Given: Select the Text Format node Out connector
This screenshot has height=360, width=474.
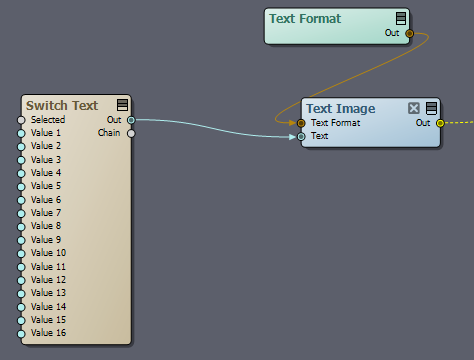Looking at the screenshot, I should [x=409, y=34].
